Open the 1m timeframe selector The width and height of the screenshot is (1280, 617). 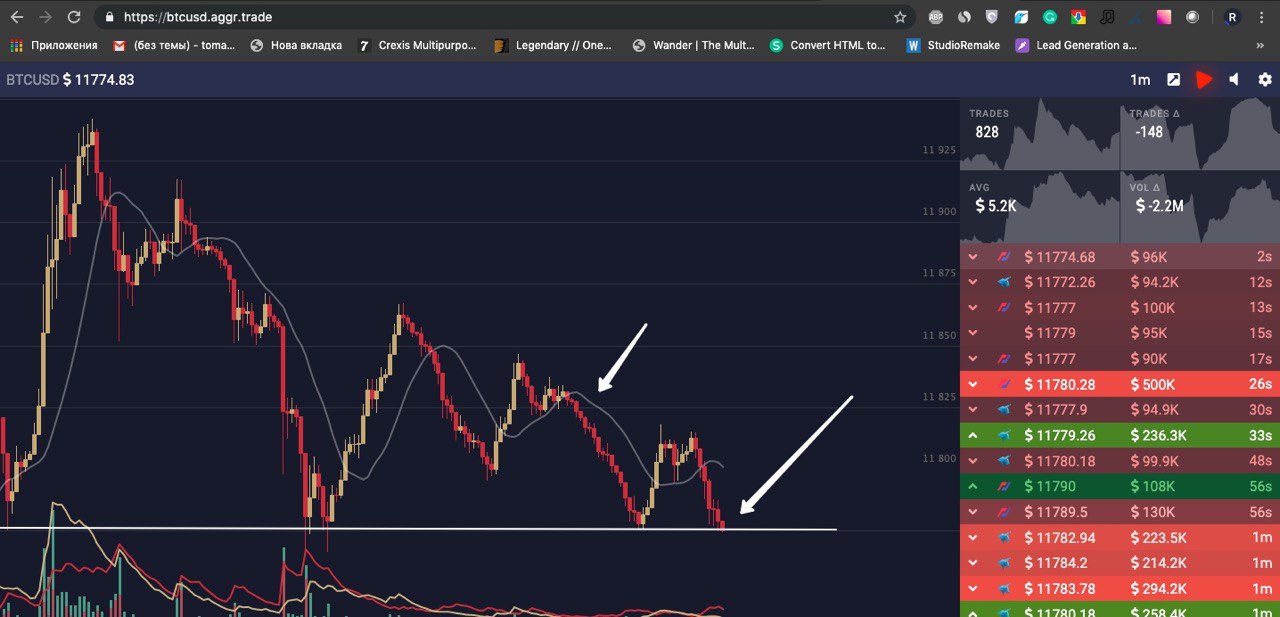point(1140,80)
